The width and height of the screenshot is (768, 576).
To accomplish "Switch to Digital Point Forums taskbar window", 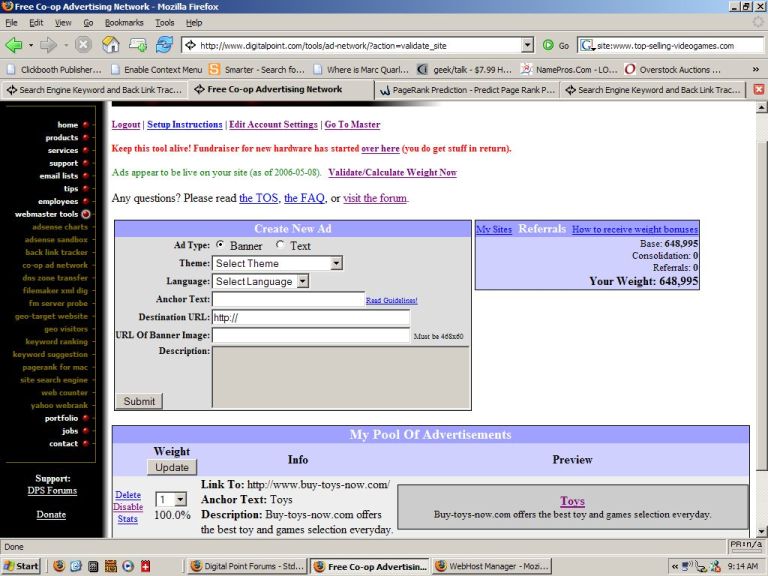I will coord(248,566).
